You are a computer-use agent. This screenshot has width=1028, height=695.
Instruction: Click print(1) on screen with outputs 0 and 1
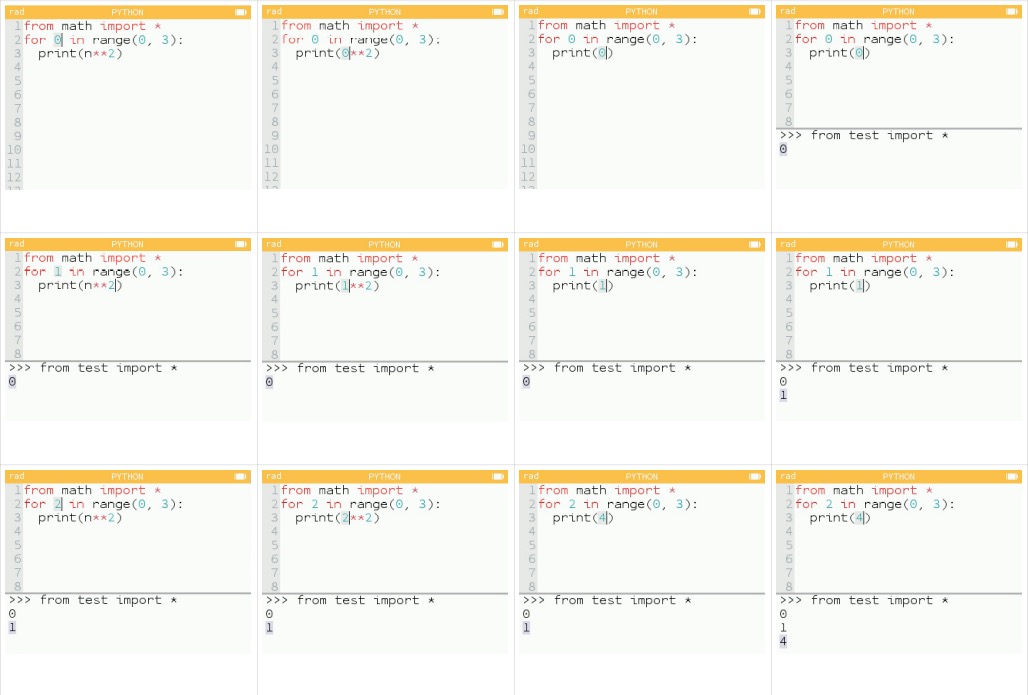839,285
